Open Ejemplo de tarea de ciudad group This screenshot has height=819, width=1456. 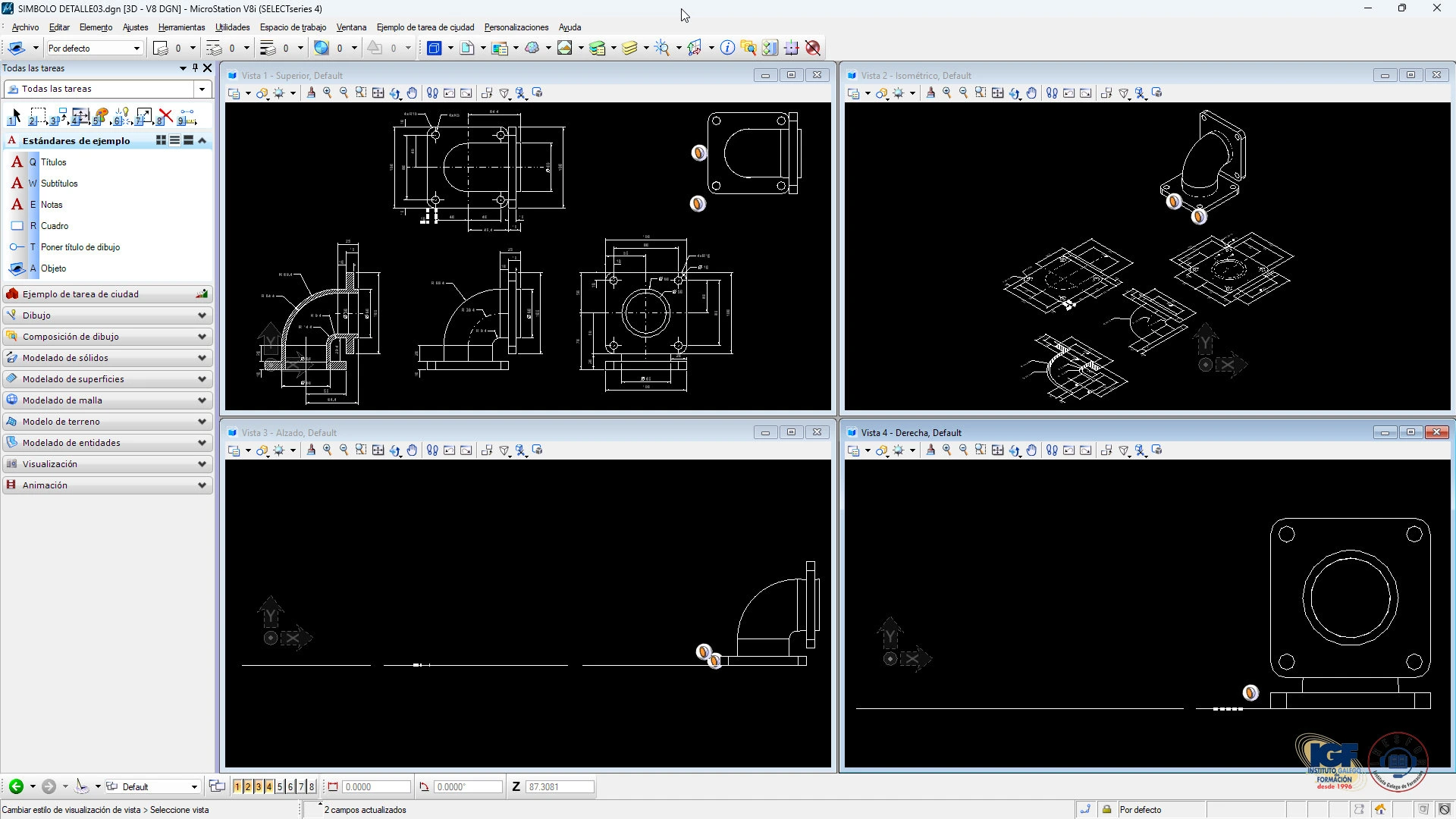107,293
